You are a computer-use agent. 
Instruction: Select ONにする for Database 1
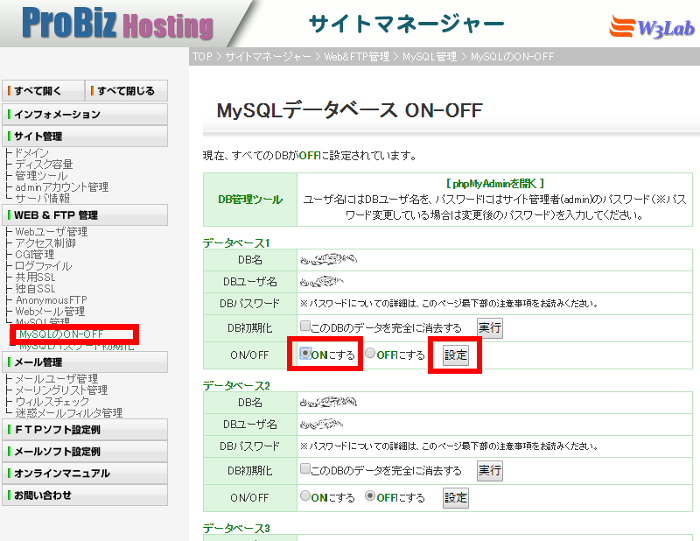tap(306, 354)
